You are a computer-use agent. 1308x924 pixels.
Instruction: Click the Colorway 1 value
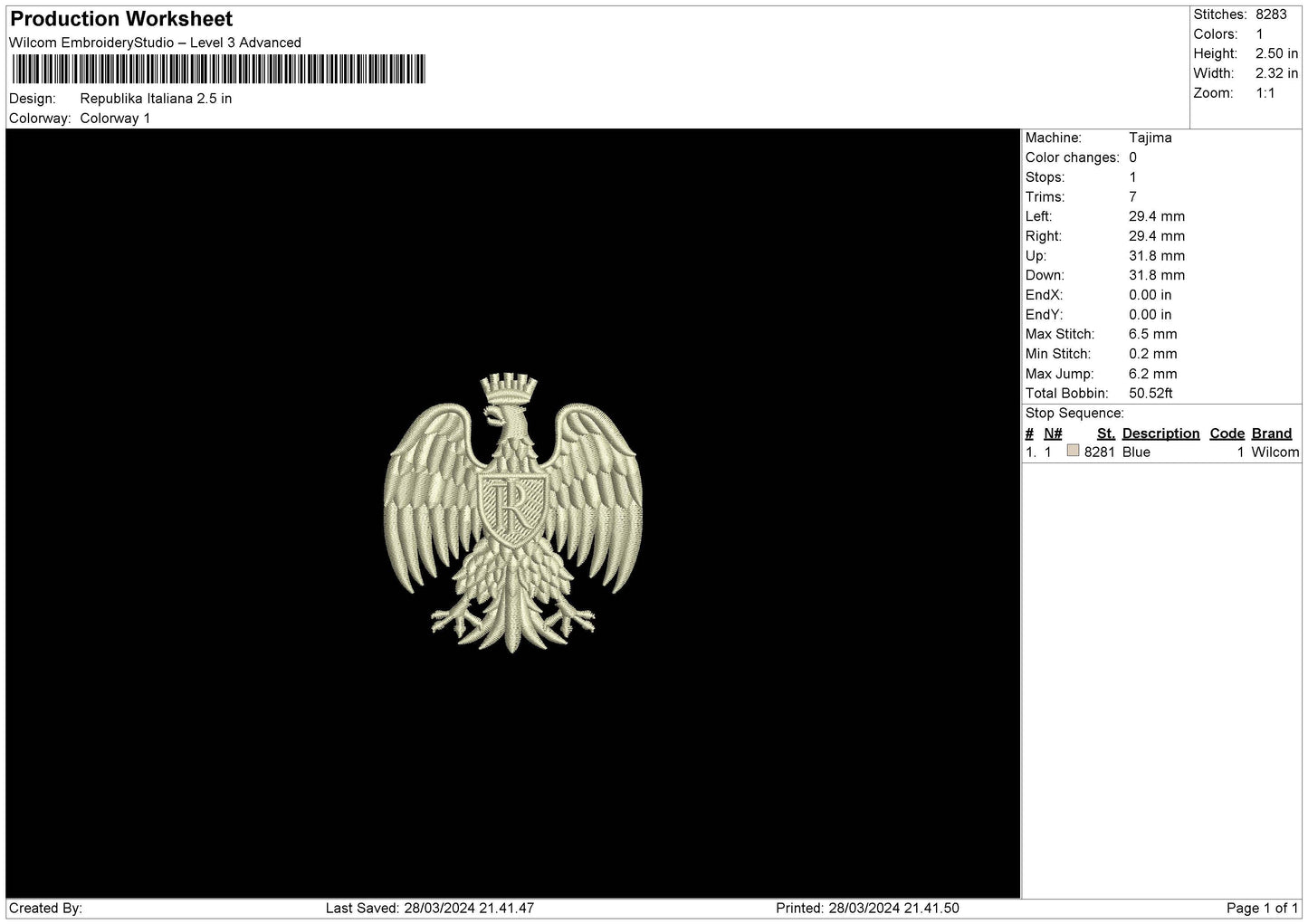115,119
